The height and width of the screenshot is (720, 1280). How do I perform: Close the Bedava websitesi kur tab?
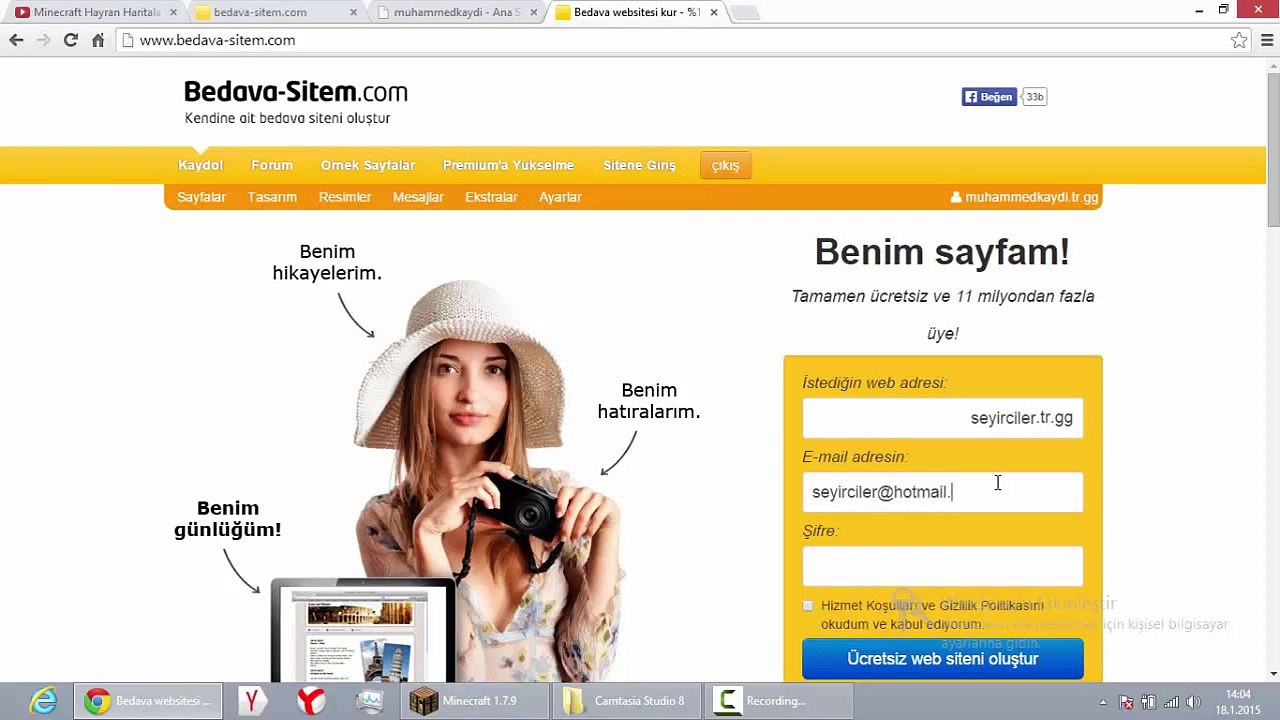point(714,12)
